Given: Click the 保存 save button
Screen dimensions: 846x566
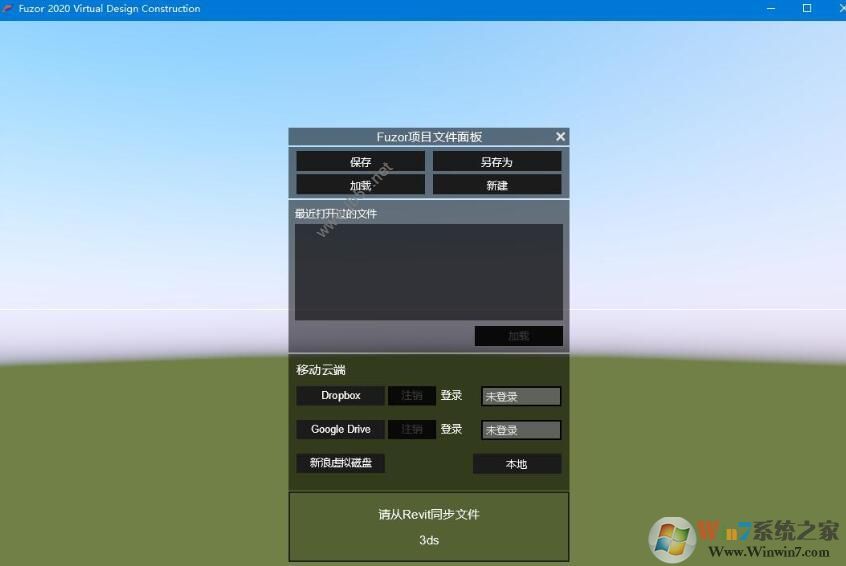Looking at the screenshot, I should tap(360, 161).
